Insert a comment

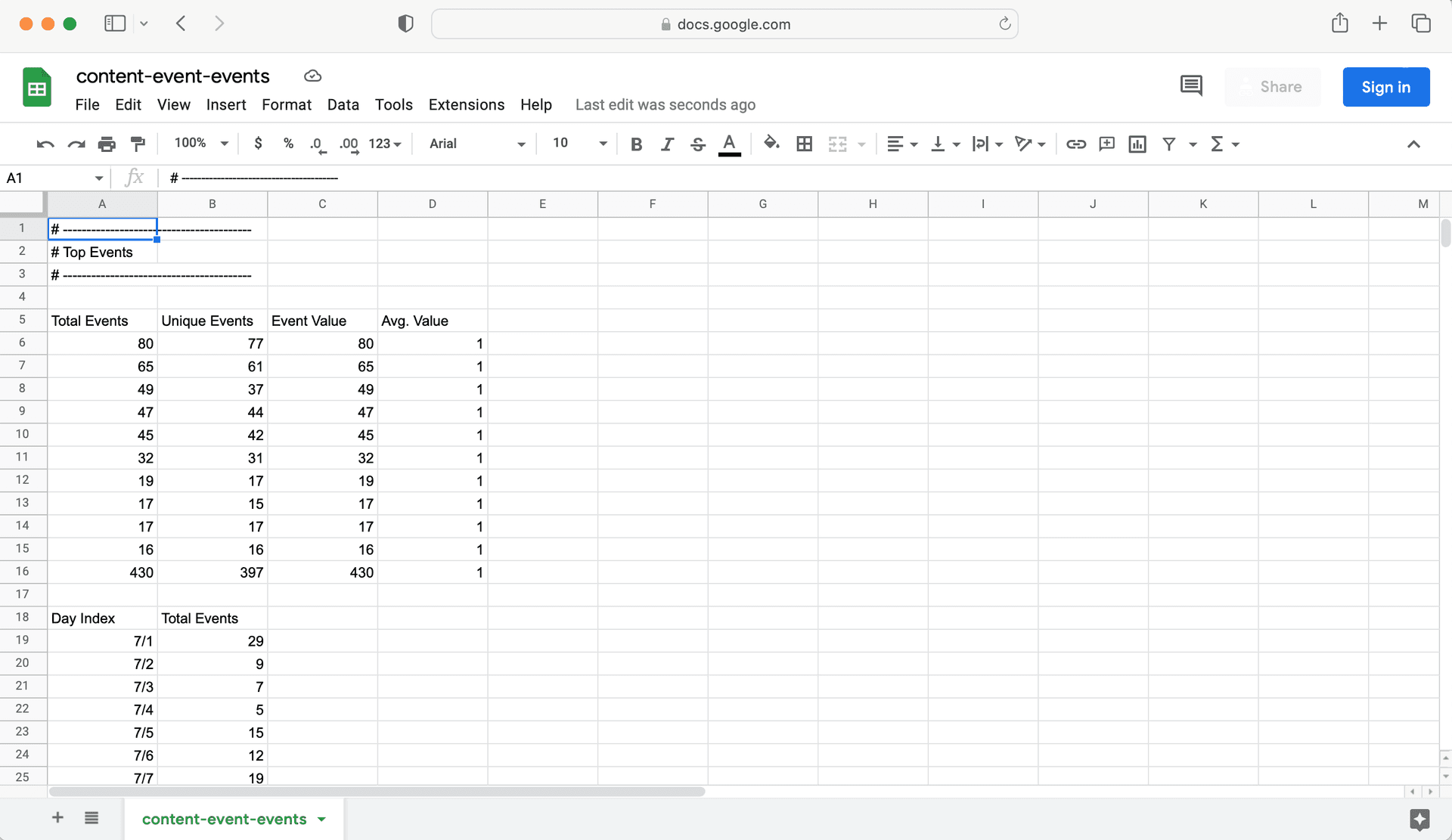click(x=1106, y=144)
